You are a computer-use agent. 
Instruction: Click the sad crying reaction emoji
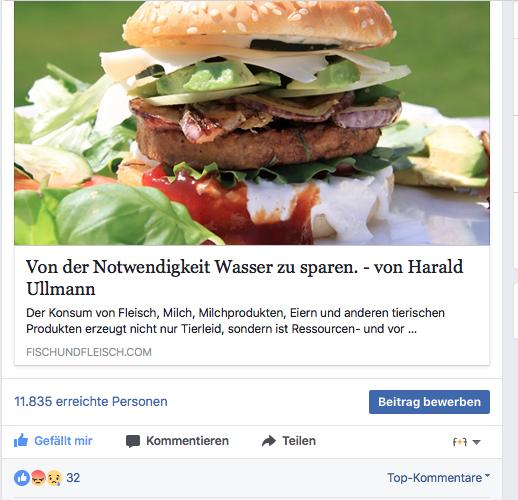pyautogui.click(x=54, y=478)
